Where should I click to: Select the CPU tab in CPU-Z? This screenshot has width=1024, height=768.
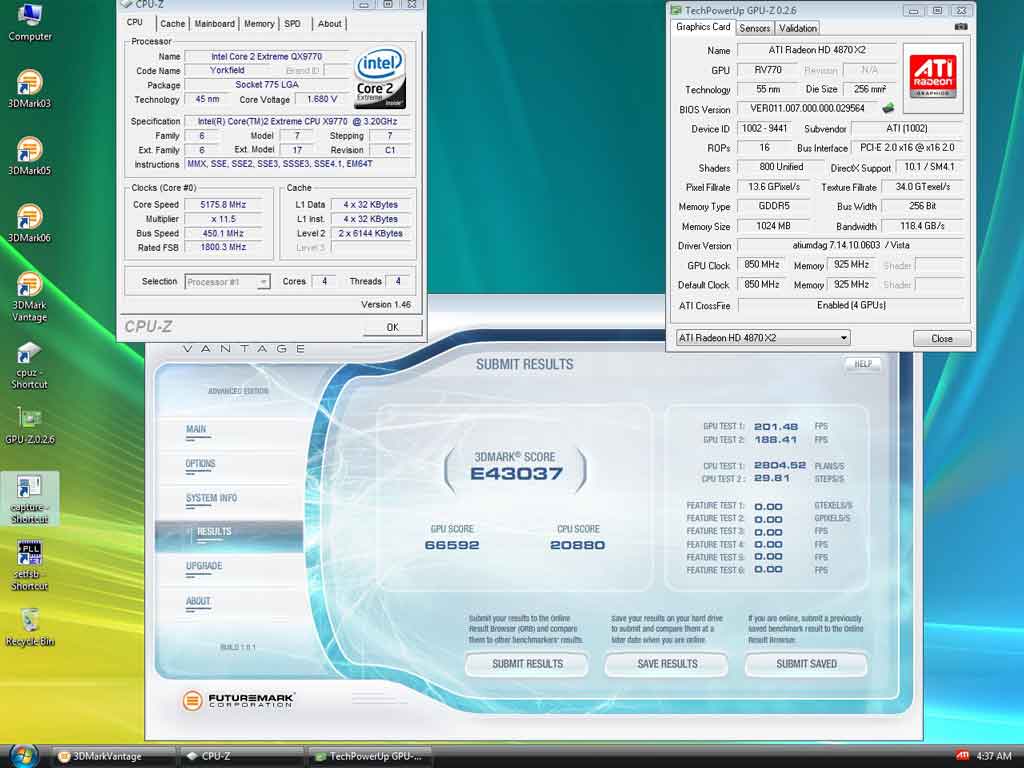(135, 22)
